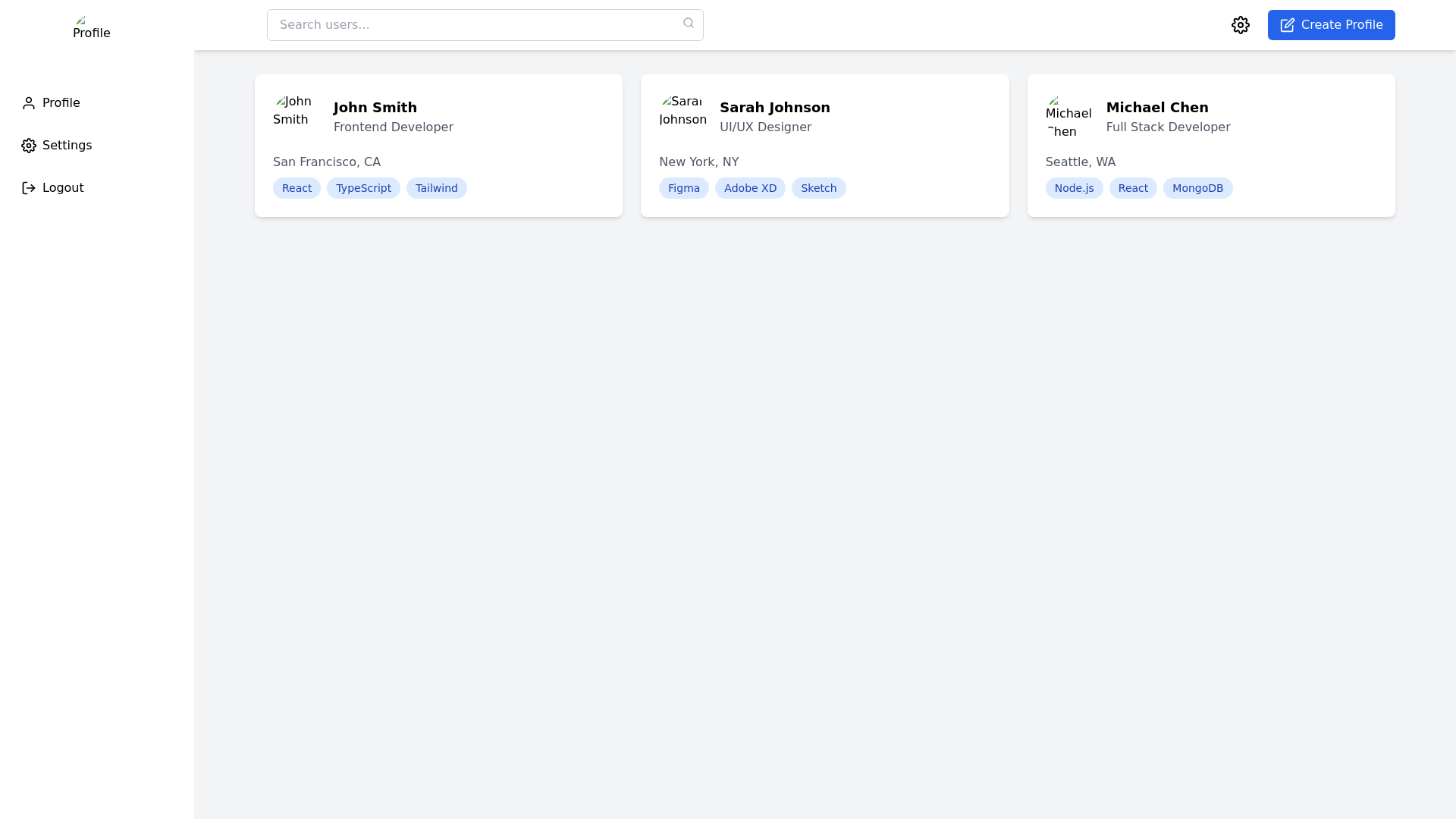Open the settings gear in the top bar
Image resolution: width=1456 pixels, height=819 pixels.
[x=1241, y=25]
